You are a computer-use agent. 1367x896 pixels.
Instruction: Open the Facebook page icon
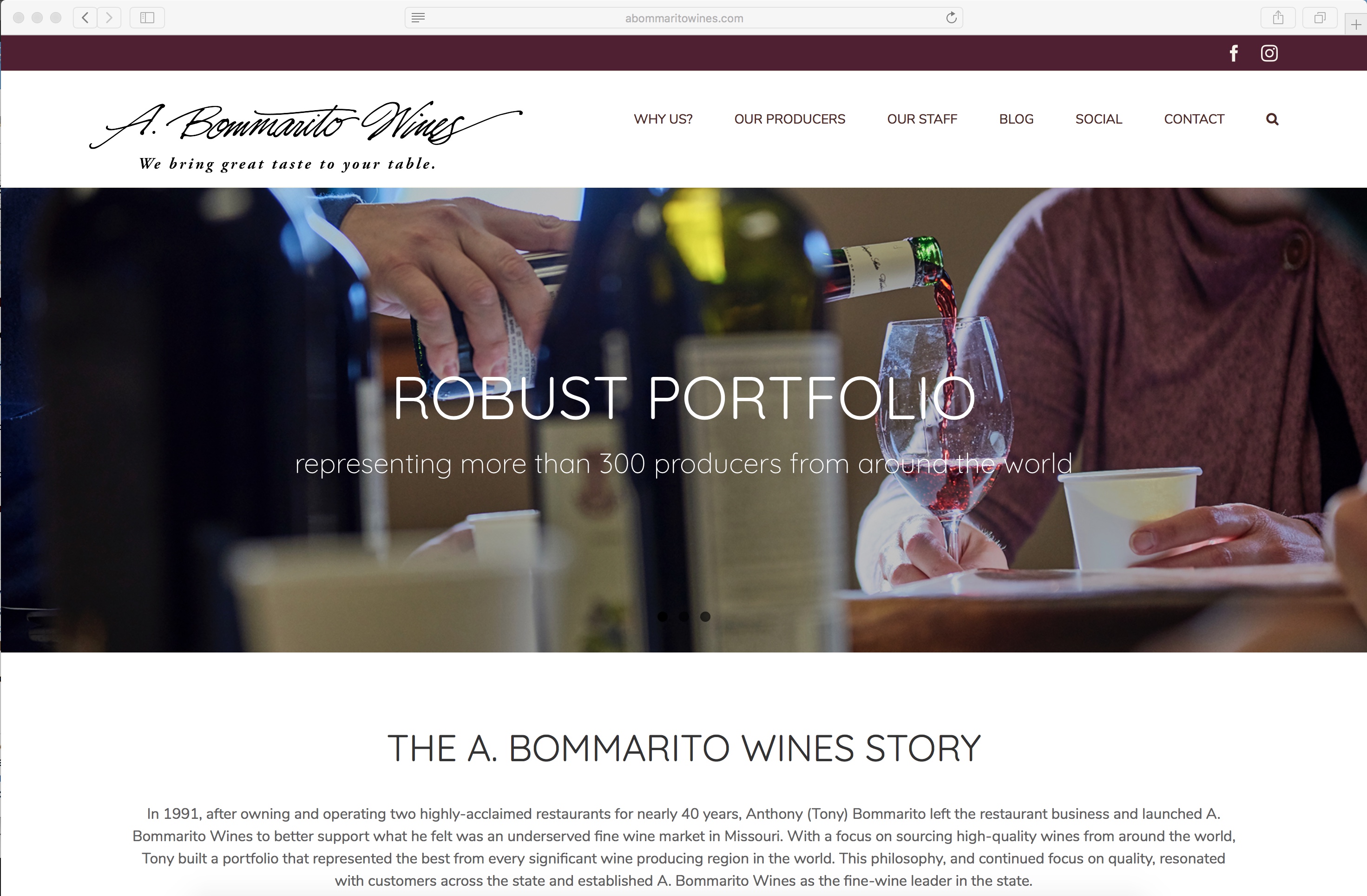click(x=1233, y=53)
